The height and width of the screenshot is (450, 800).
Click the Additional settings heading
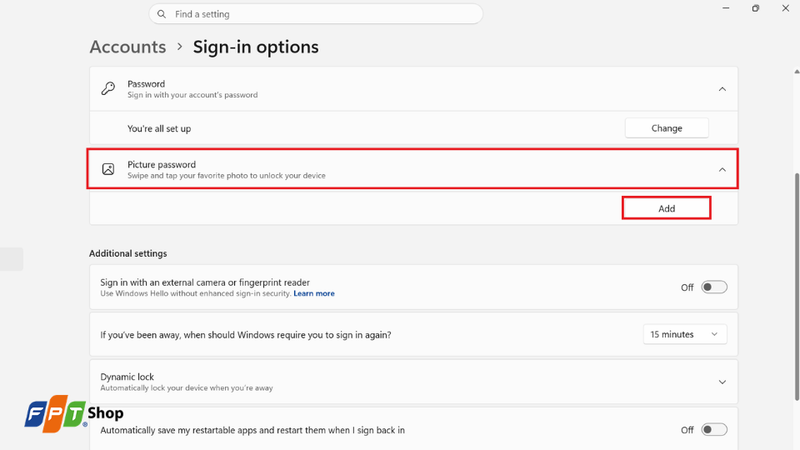128,254
